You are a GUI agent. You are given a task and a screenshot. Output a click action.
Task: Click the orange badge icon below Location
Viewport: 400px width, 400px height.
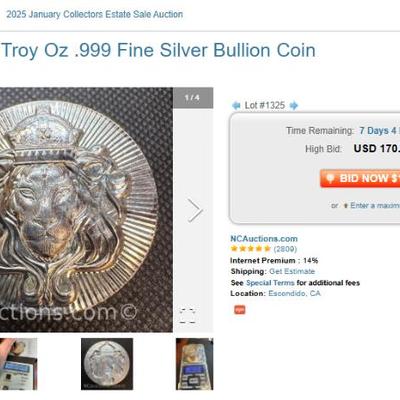[240, 310]
